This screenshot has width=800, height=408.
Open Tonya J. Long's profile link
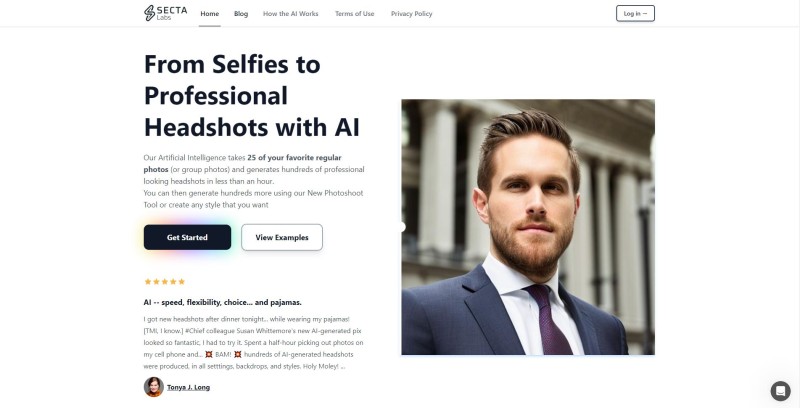tap(188, 387)
